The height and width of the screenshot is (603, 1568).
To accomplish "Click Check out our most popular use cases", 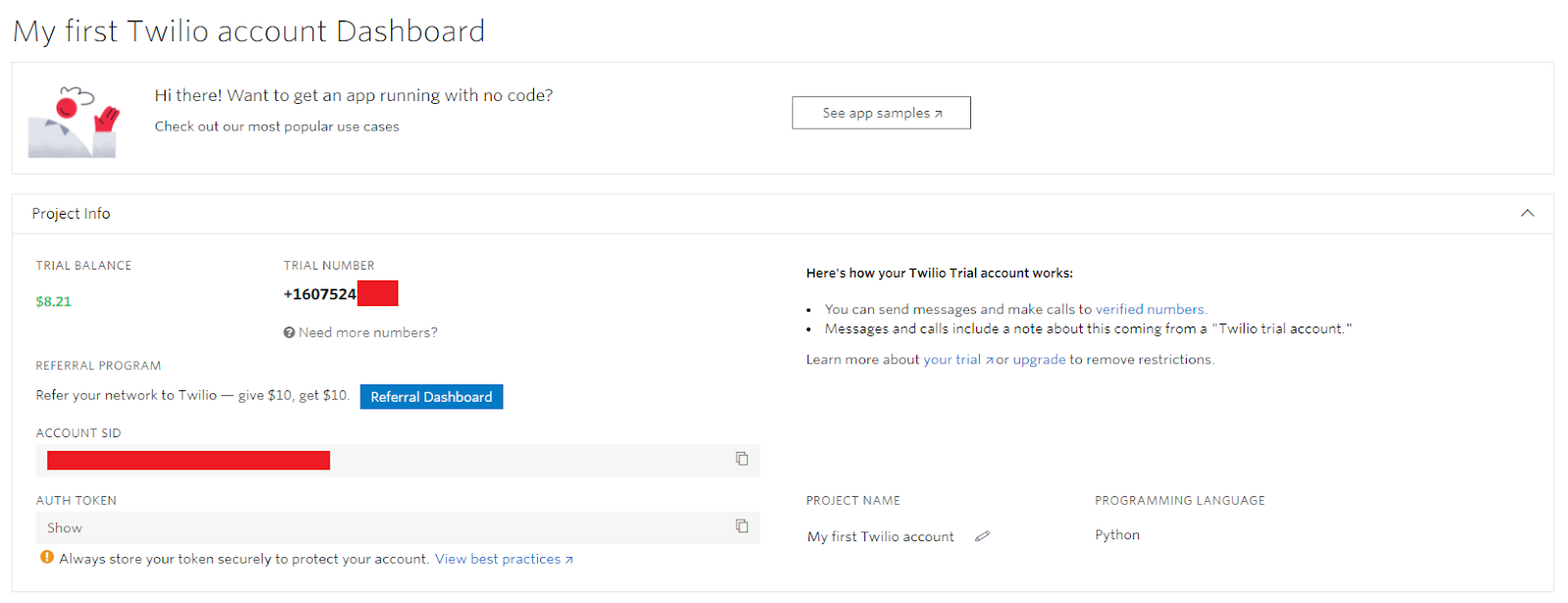I will (x=277, y=126).
